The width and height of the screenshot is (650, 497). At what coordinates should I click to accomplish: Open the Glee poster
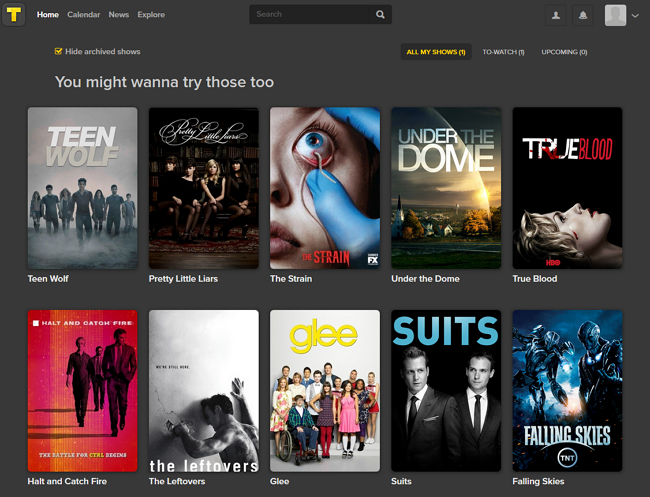[x=325, y=391]
